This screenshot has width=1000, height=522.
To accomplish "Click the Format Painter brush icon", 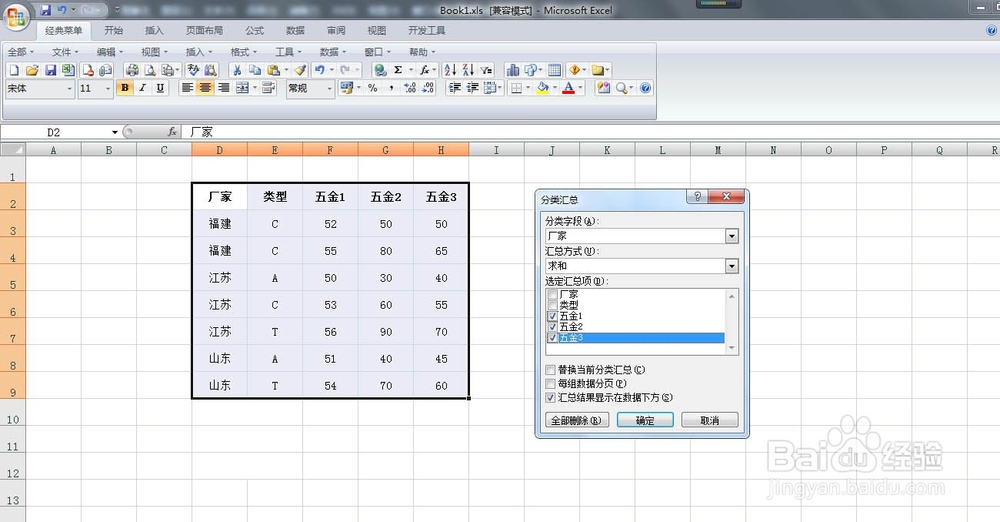I will click(x=300, y=70).
